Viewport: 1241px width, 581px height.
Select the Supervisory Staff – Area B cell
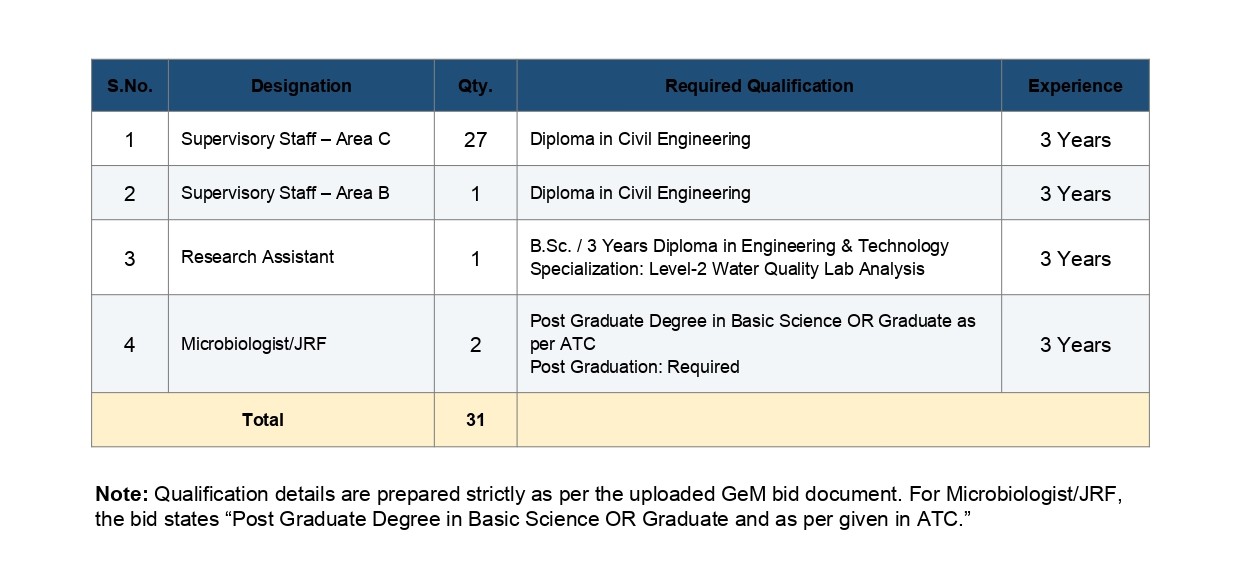click(301, 193)
